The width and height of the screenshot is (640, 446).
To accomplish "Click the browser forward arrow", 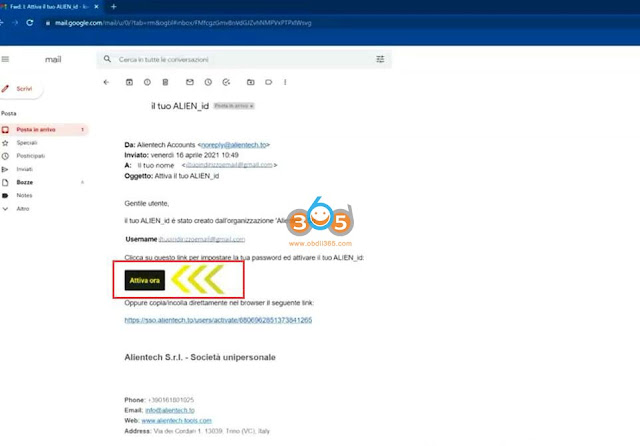I will coord(15,22).
